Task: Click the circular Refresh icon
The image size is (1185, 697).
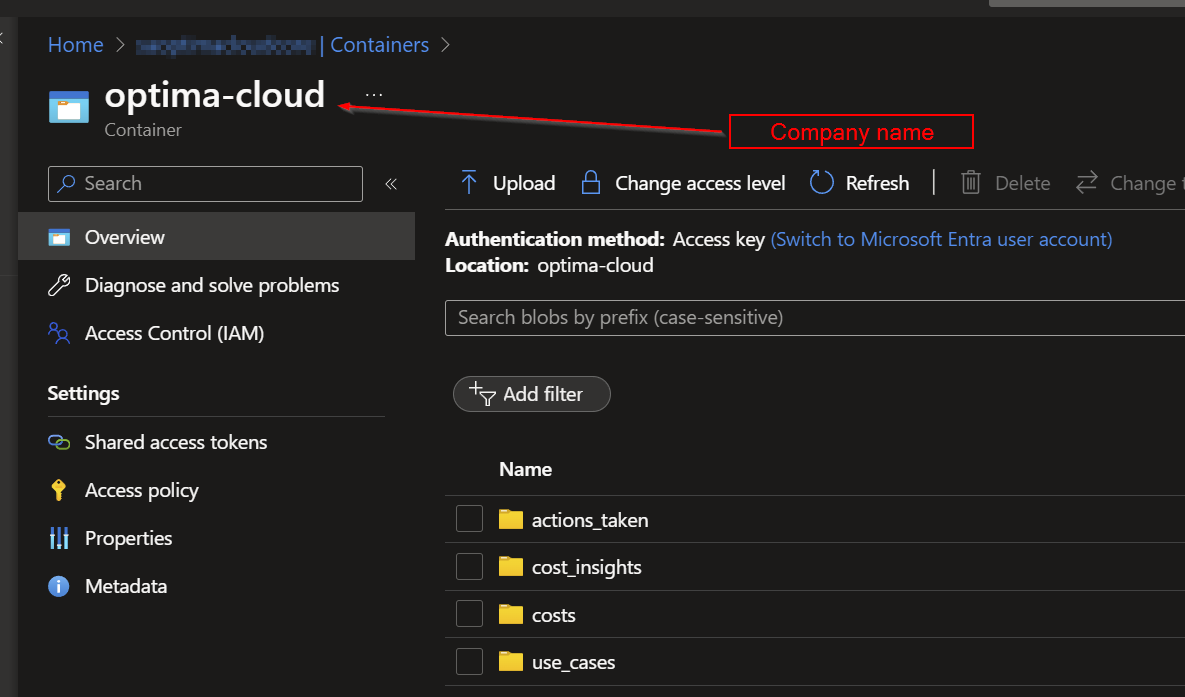Action: pyautogui.click(x=821, y=183)
